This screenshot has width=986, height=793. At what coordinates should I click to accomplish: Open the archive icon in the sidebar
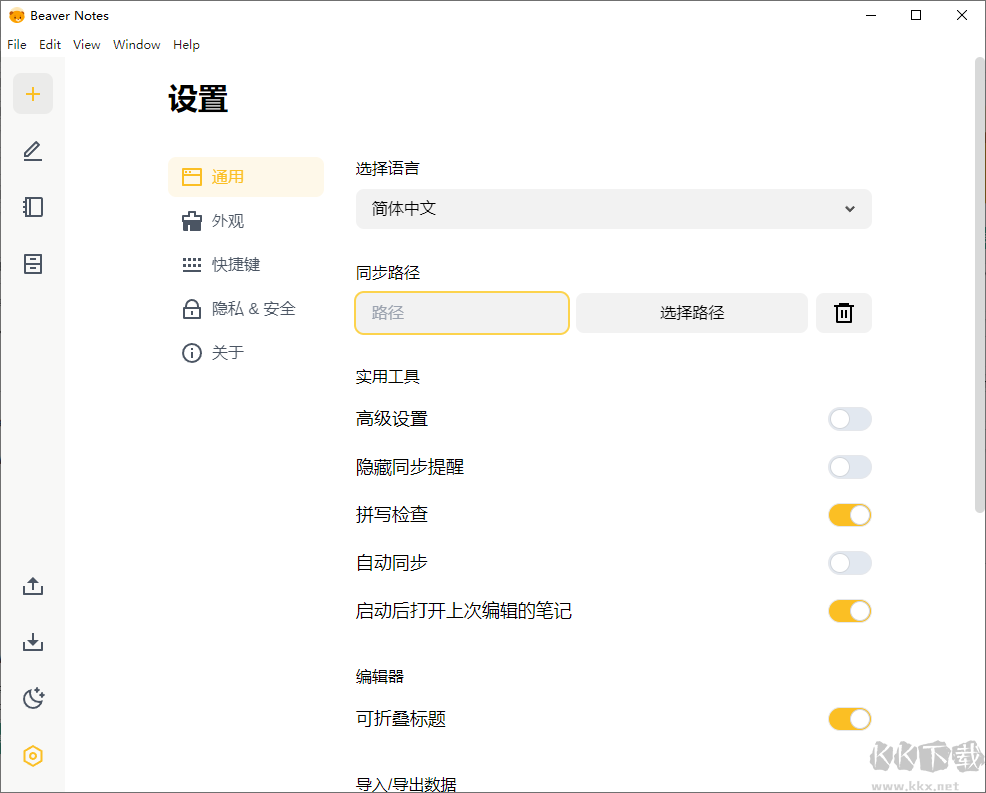click(x=33, y=264)
